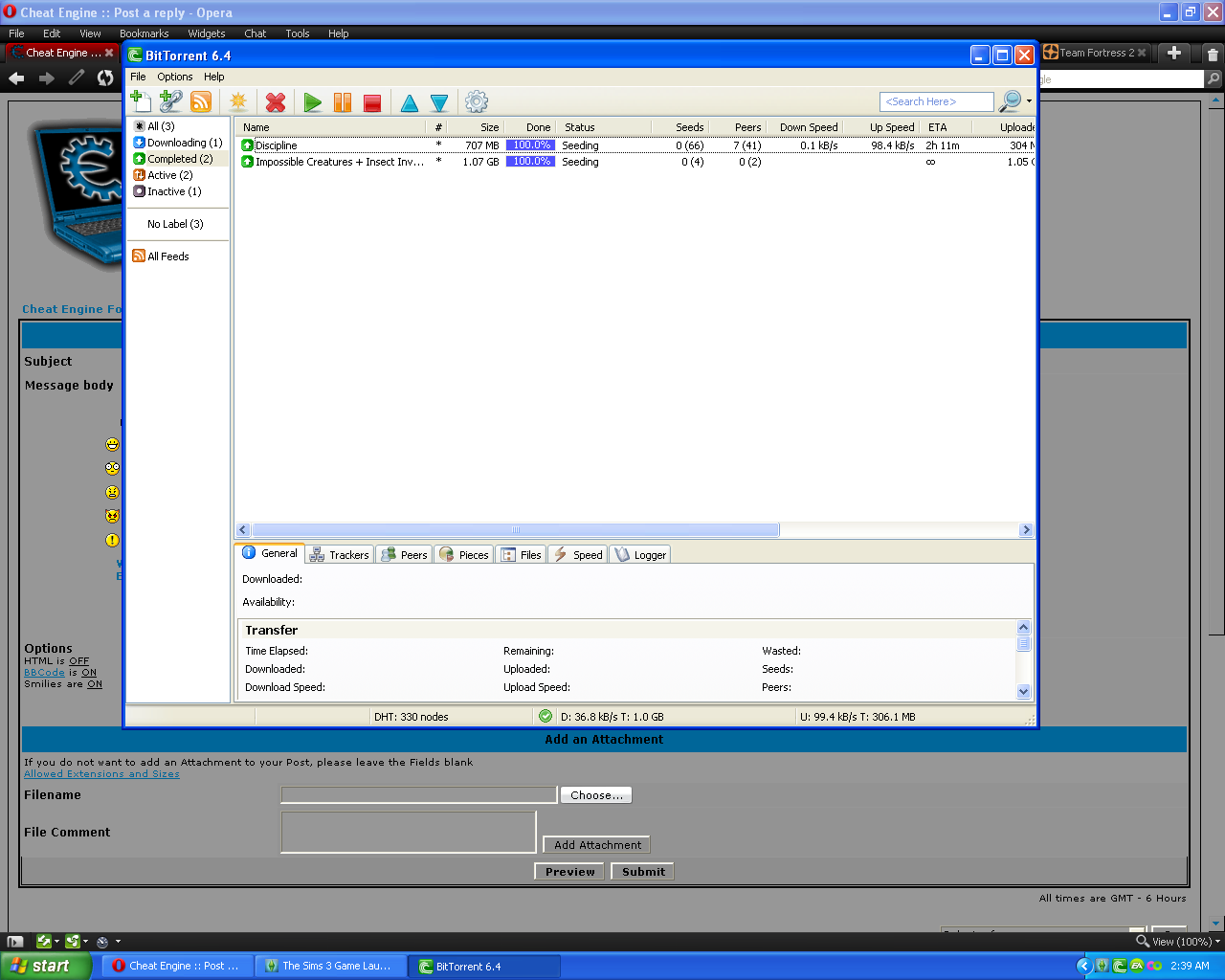Click the Search Here input field
Image resolution: width=1225 pixels, height=980 pixels.
[936, 101]
